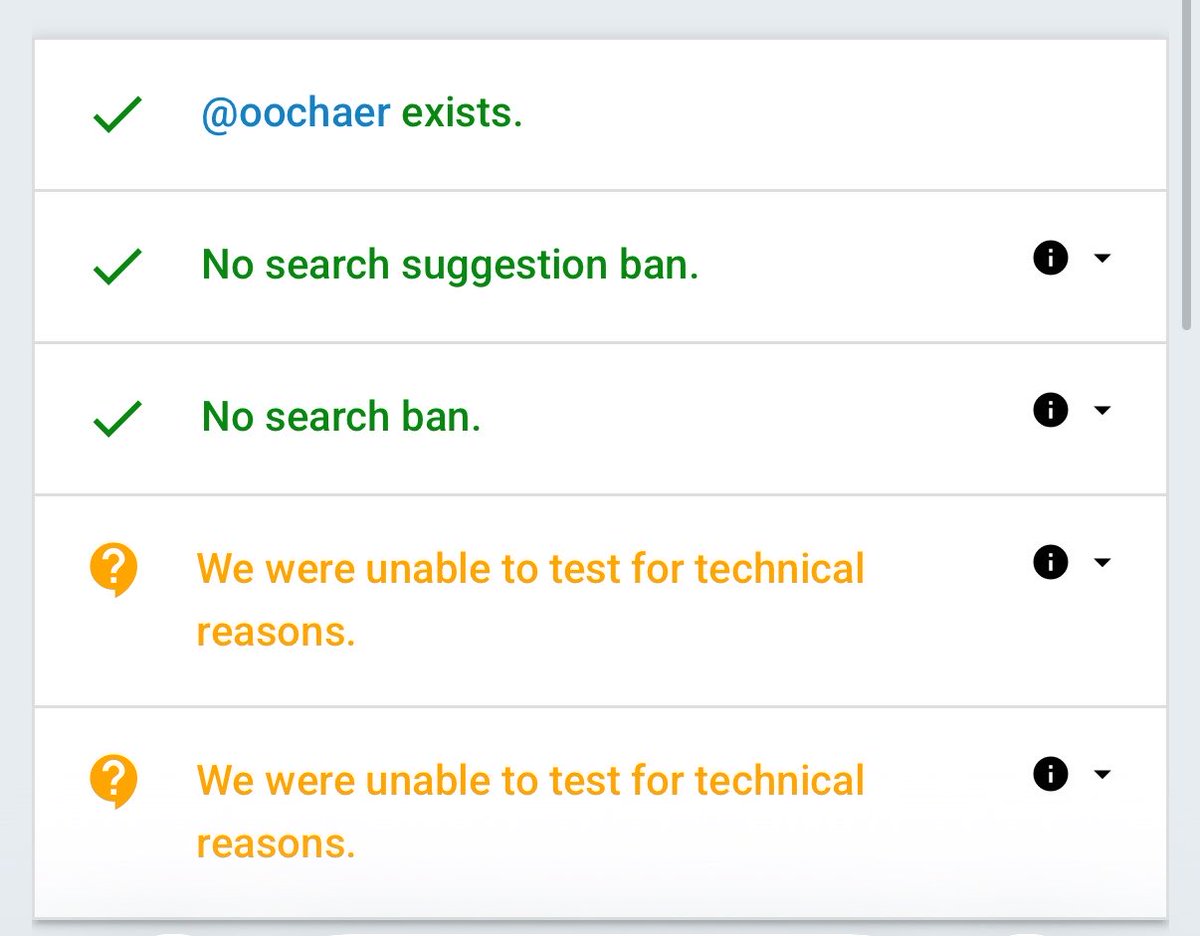Screen dimensions: 1200x936
Task: Expand the No search ban dropdown arrow
Action: tap(1102, 411)
